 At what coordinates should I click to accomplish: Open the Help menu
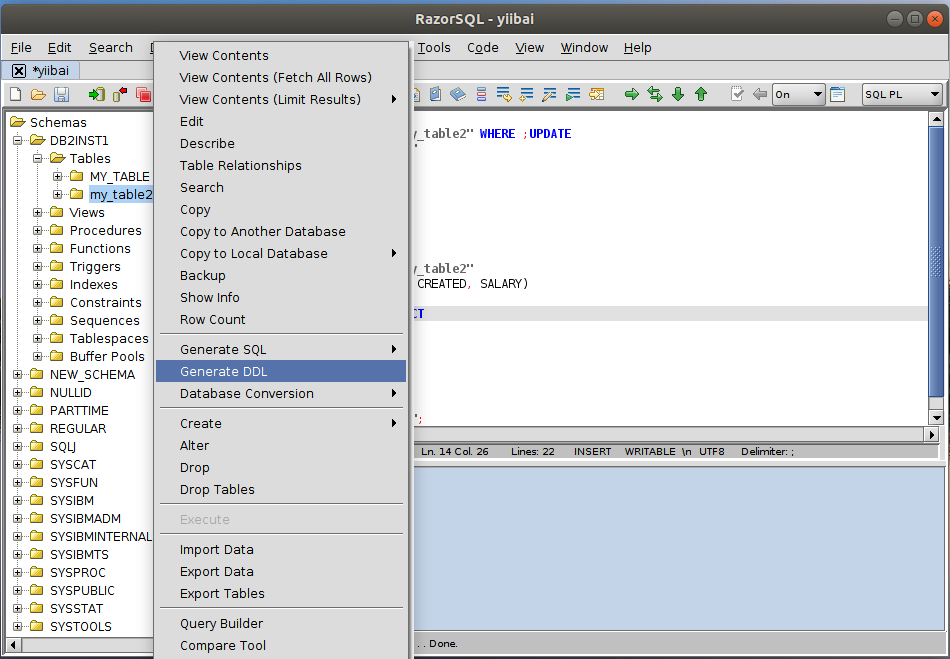[x=637, y=48]
